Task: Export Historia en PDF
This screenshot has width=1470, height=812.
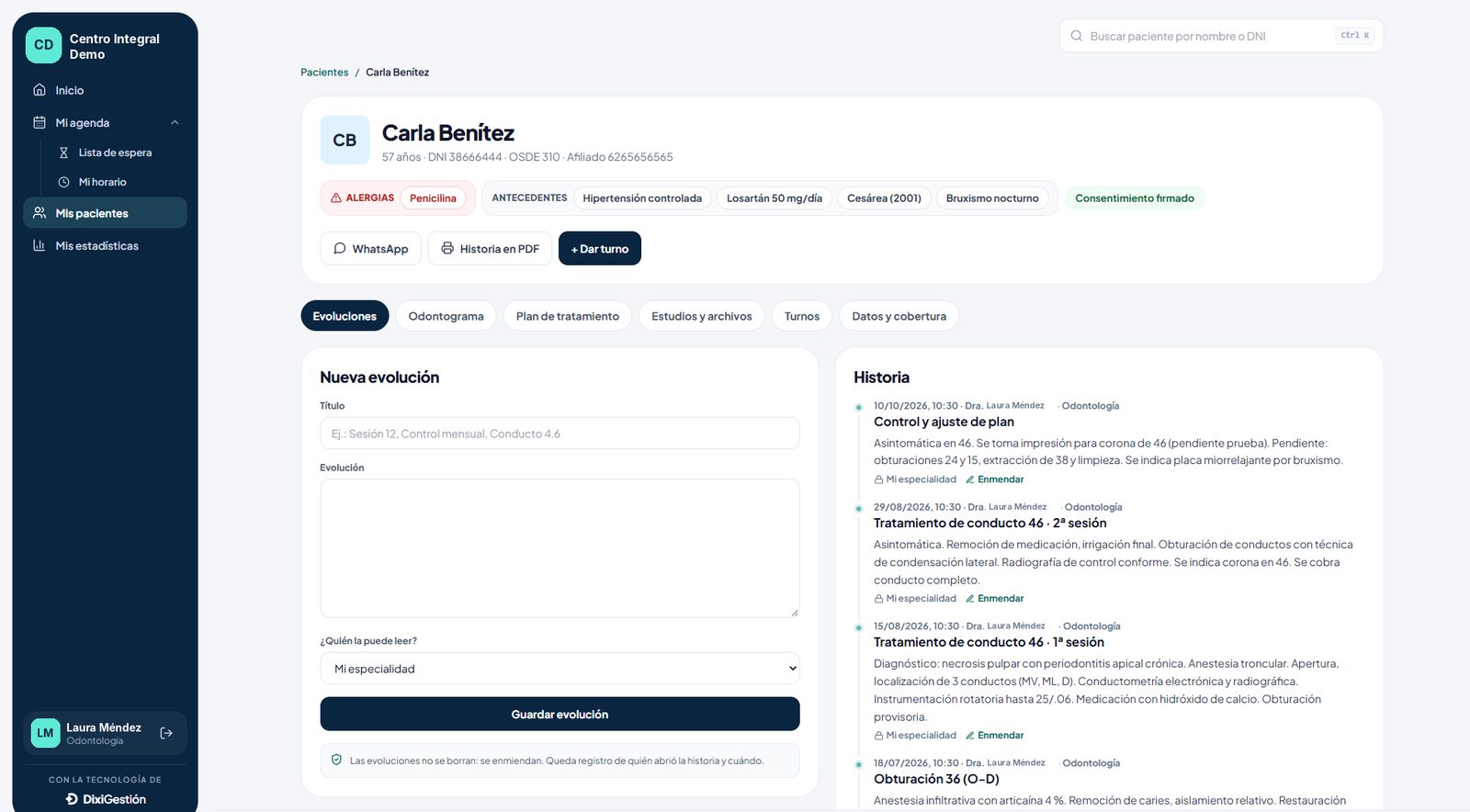Action: click(490, 249)
